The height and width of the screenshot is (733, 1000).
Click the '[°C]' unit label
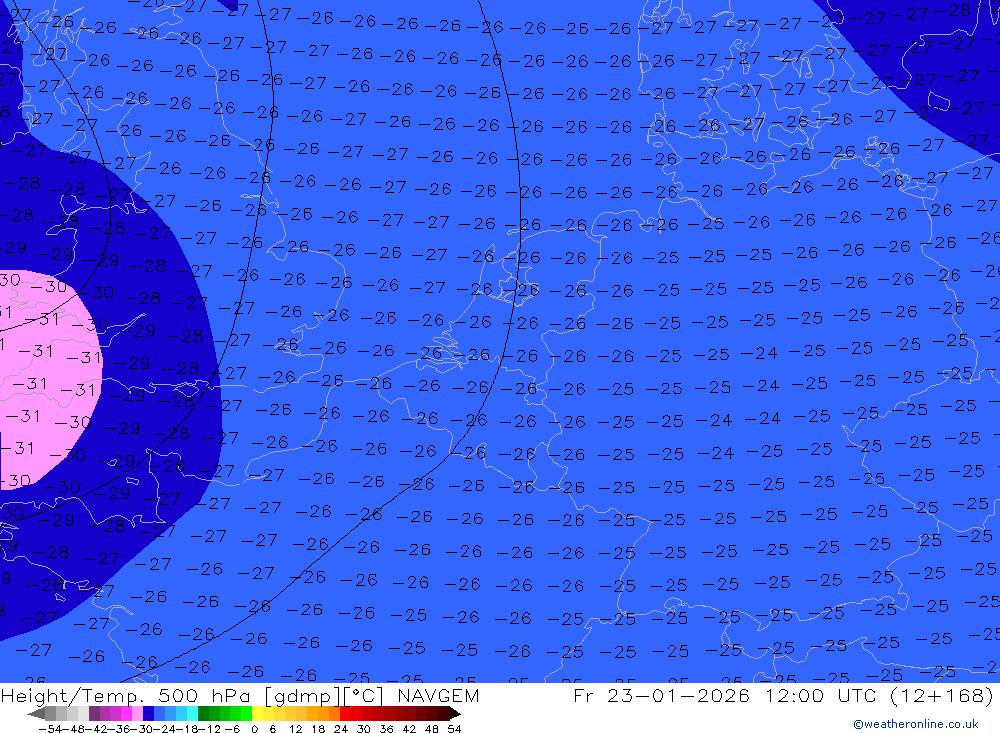point(364,696)
